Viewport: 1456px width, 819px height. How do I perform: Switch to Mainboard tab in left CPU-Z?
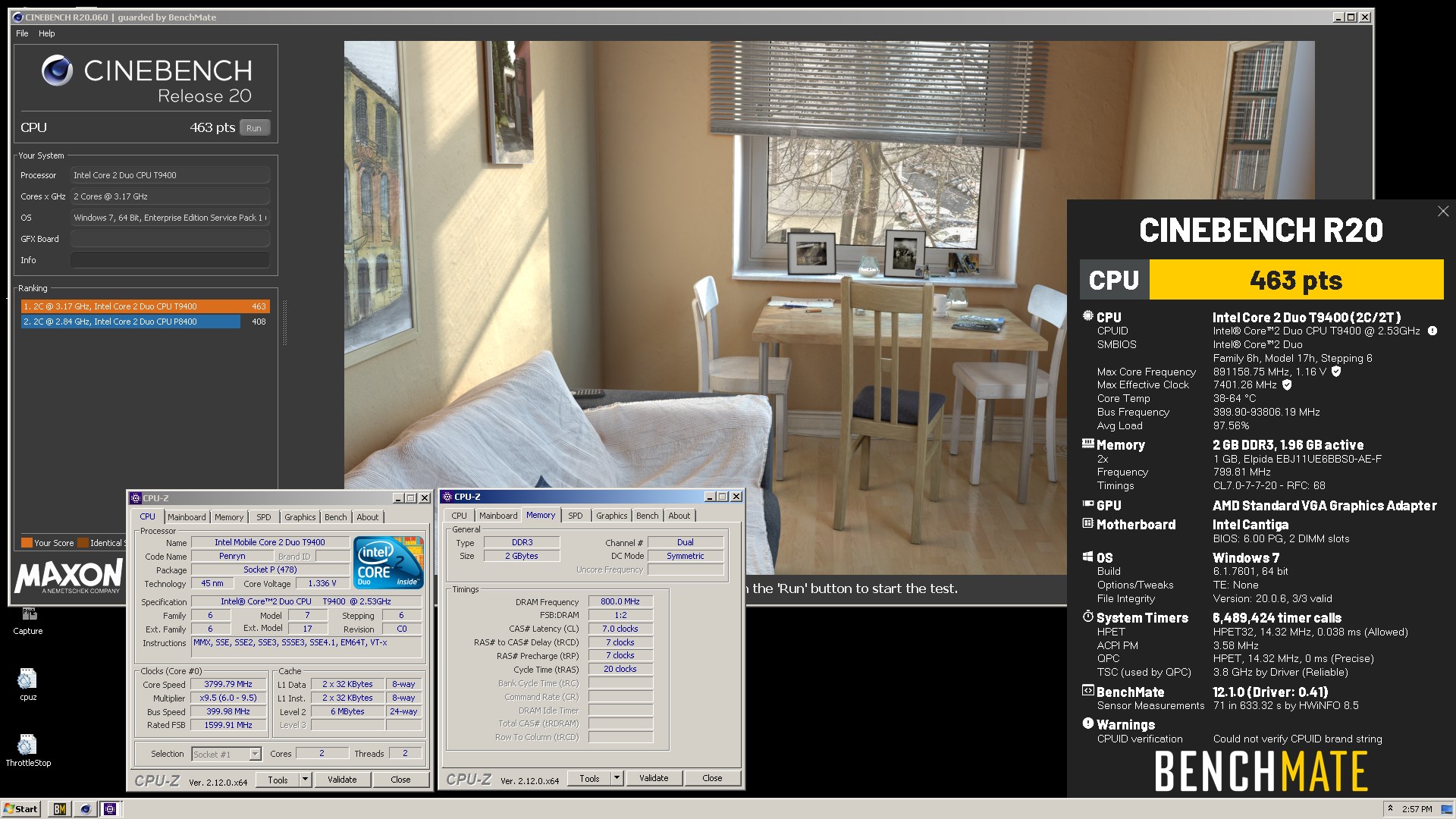[x=187, y=517]
